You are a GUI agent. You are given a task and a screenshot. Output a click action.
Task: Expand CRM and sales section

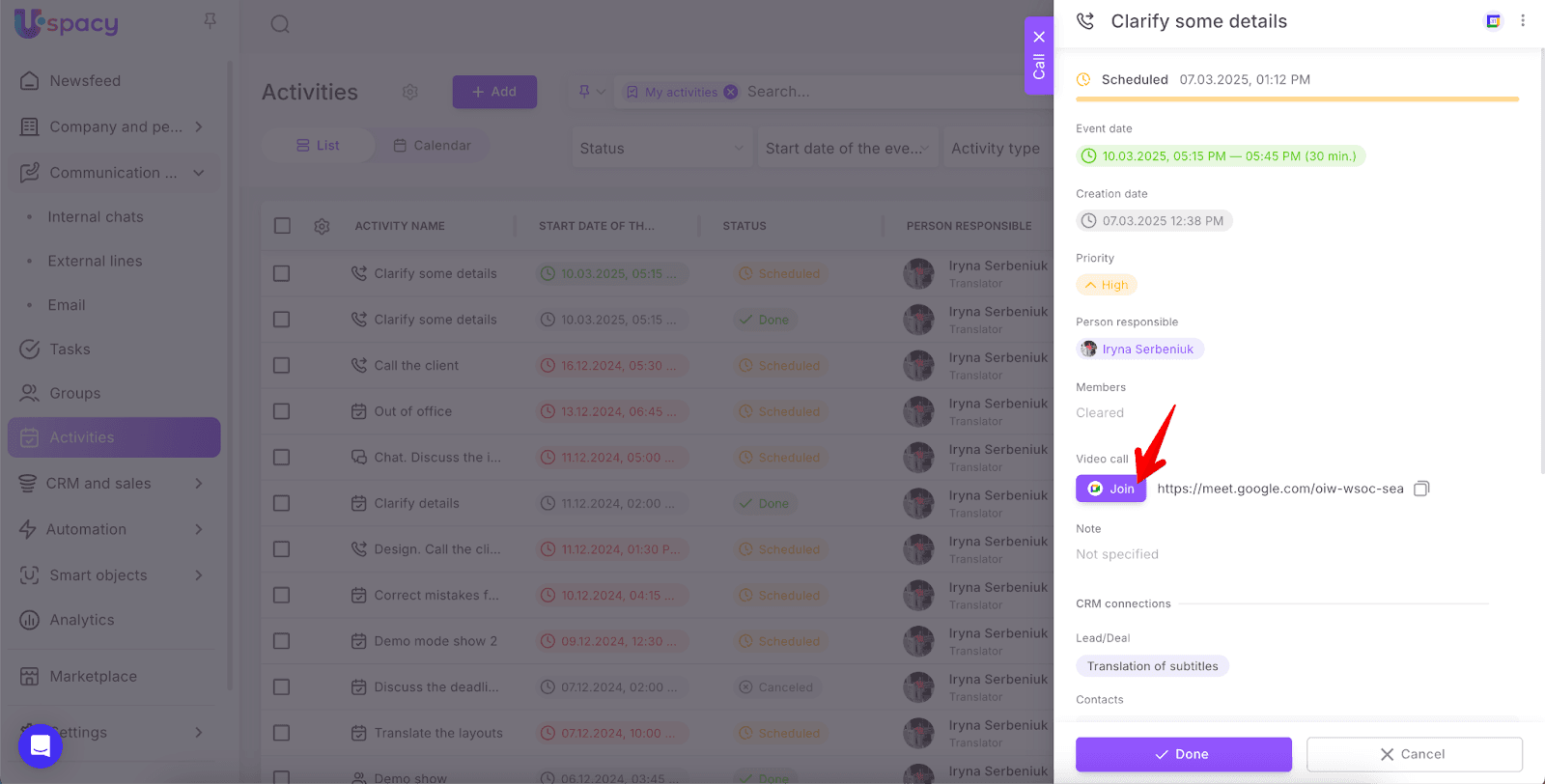199,484
